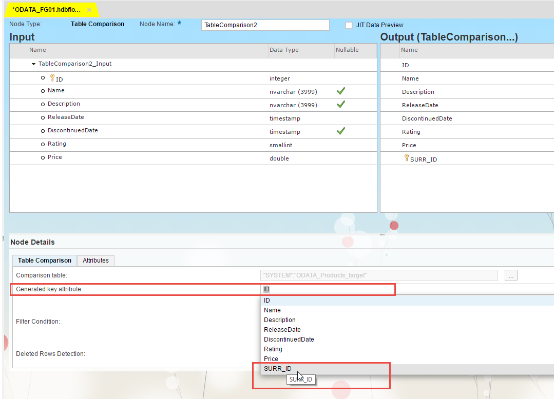This screenshot has width=554, height=399.
Task: Select Description row in Output table
Action: [467, 92]
